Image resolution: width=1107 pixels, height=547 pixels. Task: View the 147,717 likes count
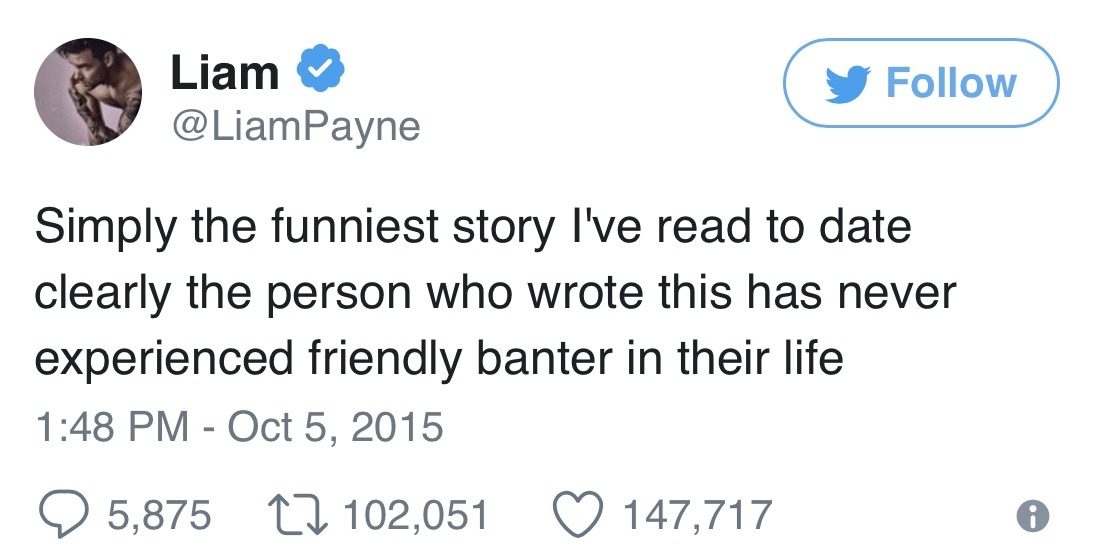(x=697, y=515)
